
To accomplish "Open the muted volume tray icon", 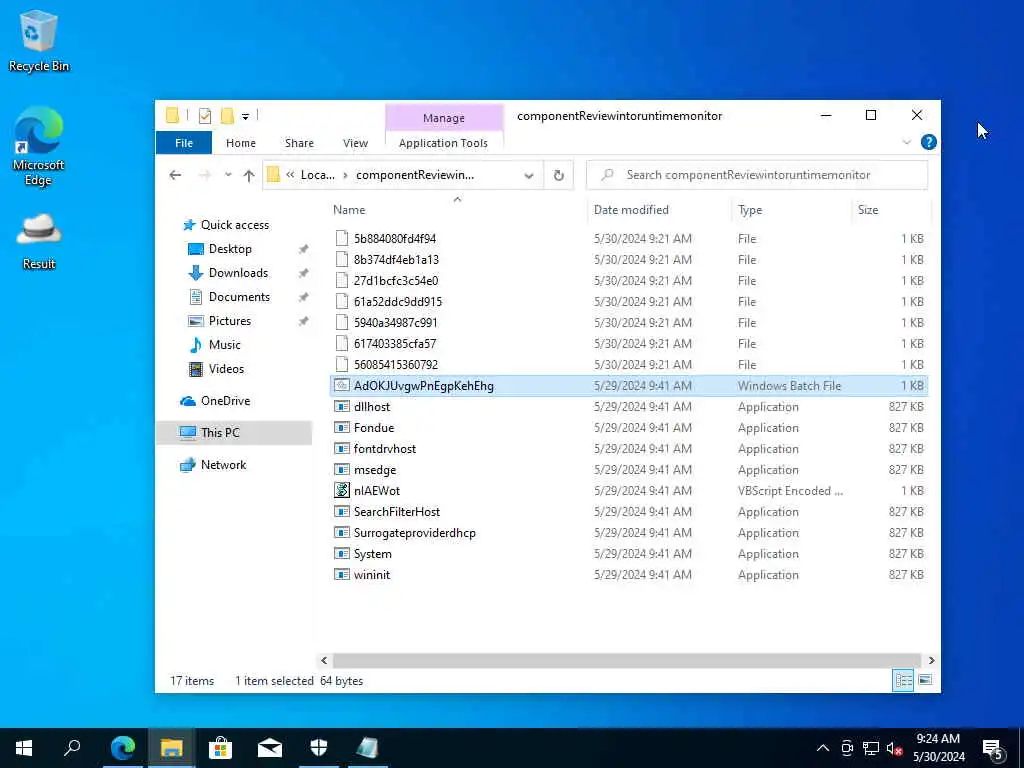I will [895, 748].
